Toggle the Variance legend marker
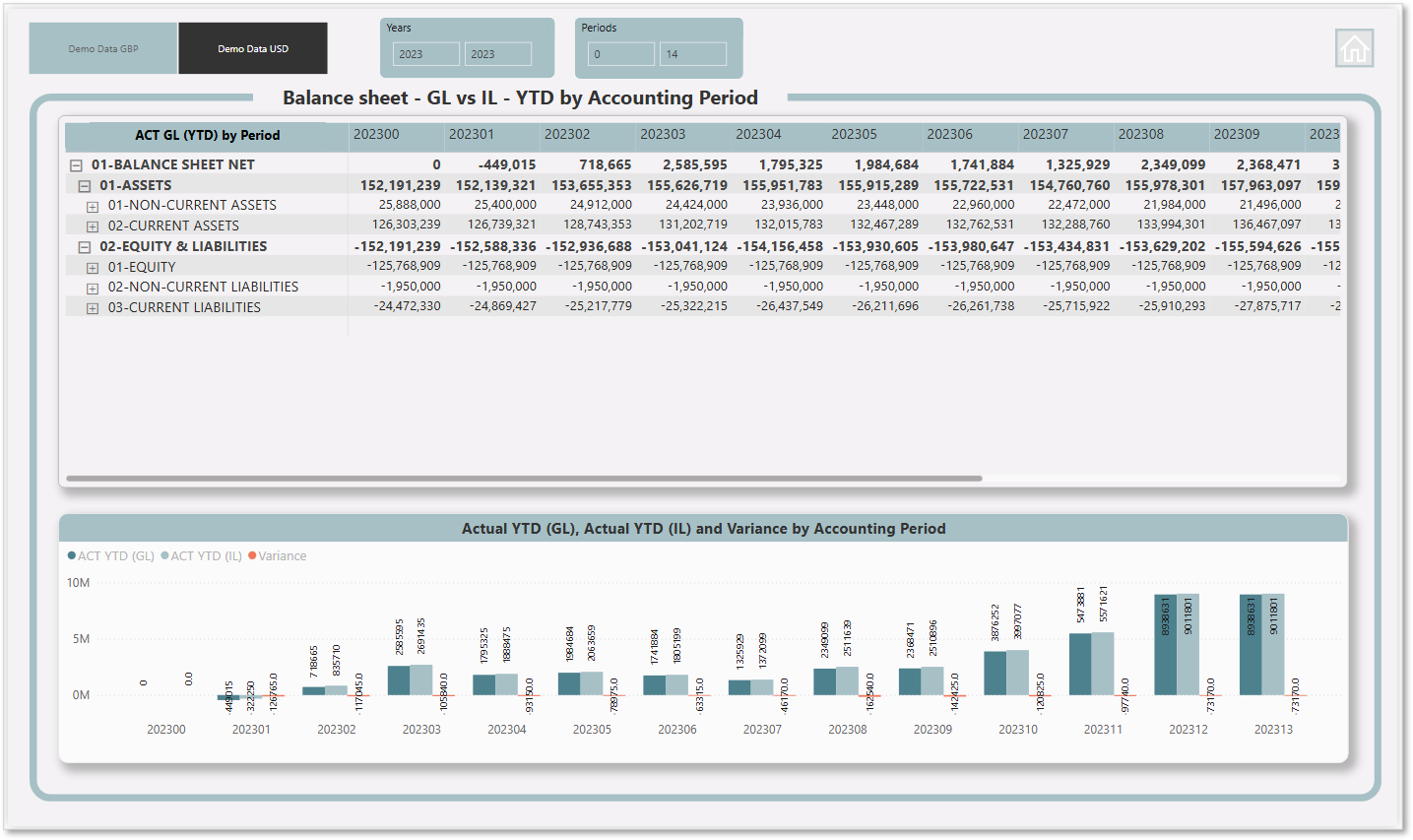 click(252, 555)
